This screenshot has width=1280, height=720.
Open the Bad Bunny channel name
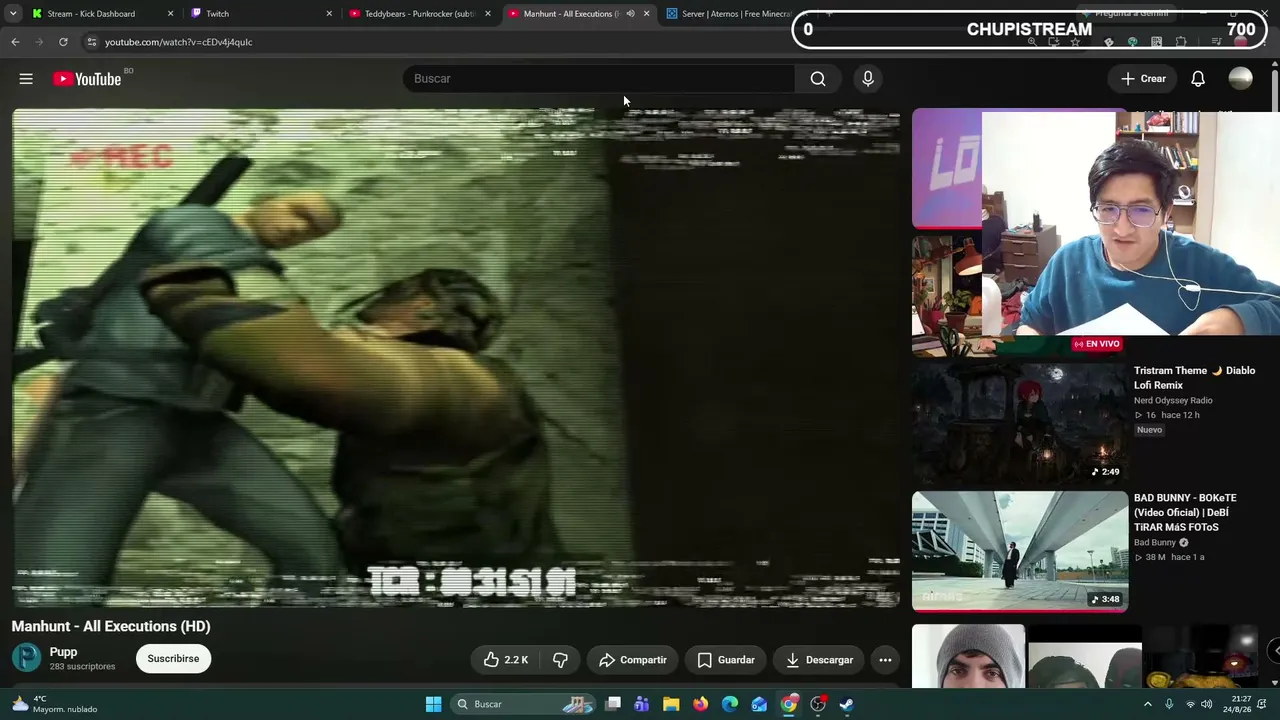(x=1155, y=542)
